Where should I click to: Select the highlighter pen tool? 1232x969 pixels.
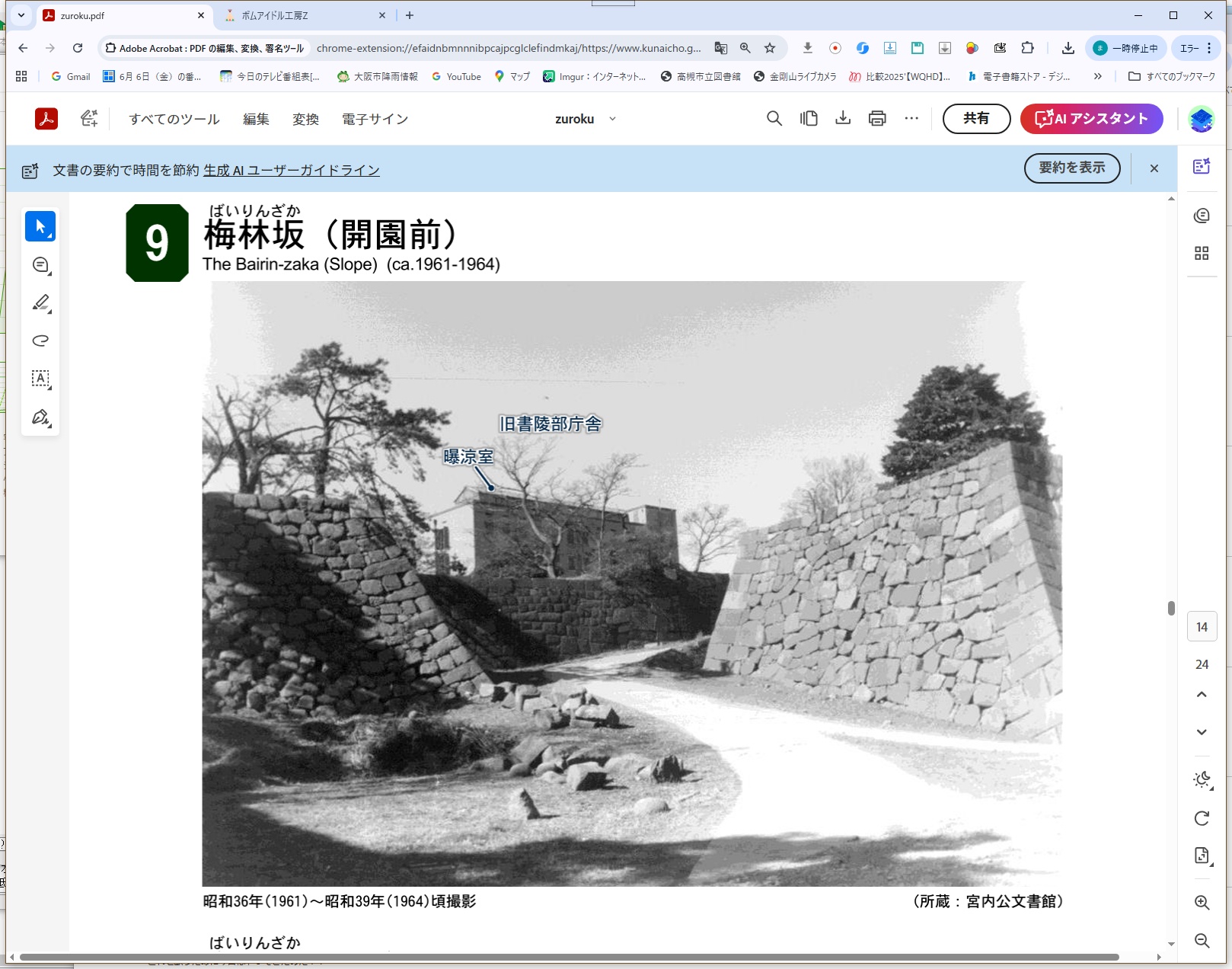click(40, 303)
